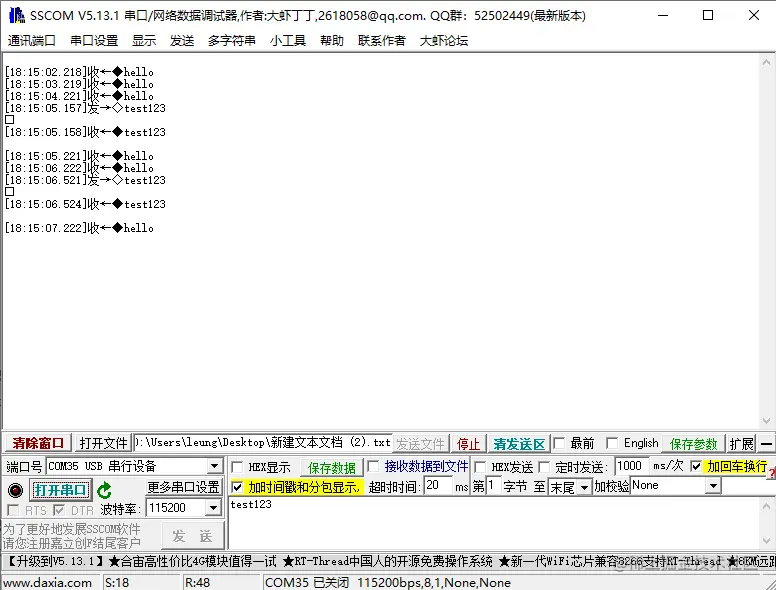Click receive window scrollbar down arrow
The image size is (776, 590).
point(766,421)
